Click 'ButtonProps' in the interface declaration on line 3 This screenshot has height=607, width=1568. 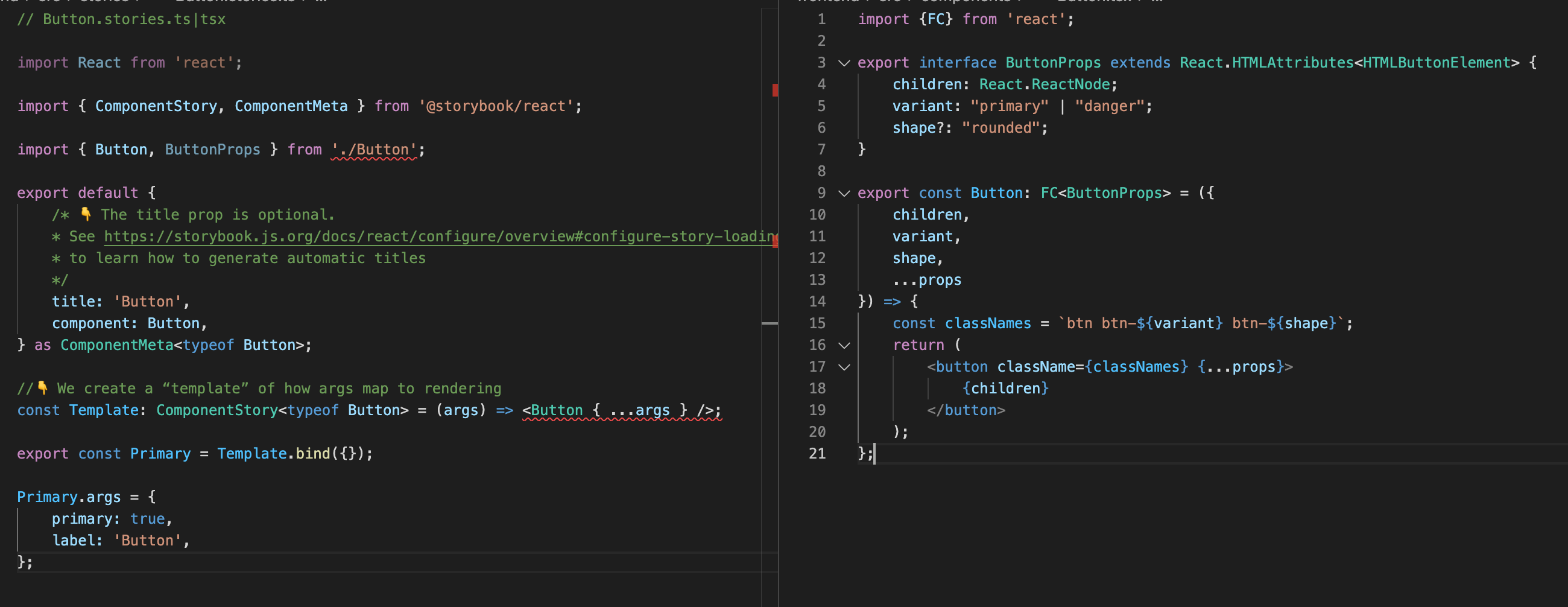pyautogui.click(x=1053, y=63)
